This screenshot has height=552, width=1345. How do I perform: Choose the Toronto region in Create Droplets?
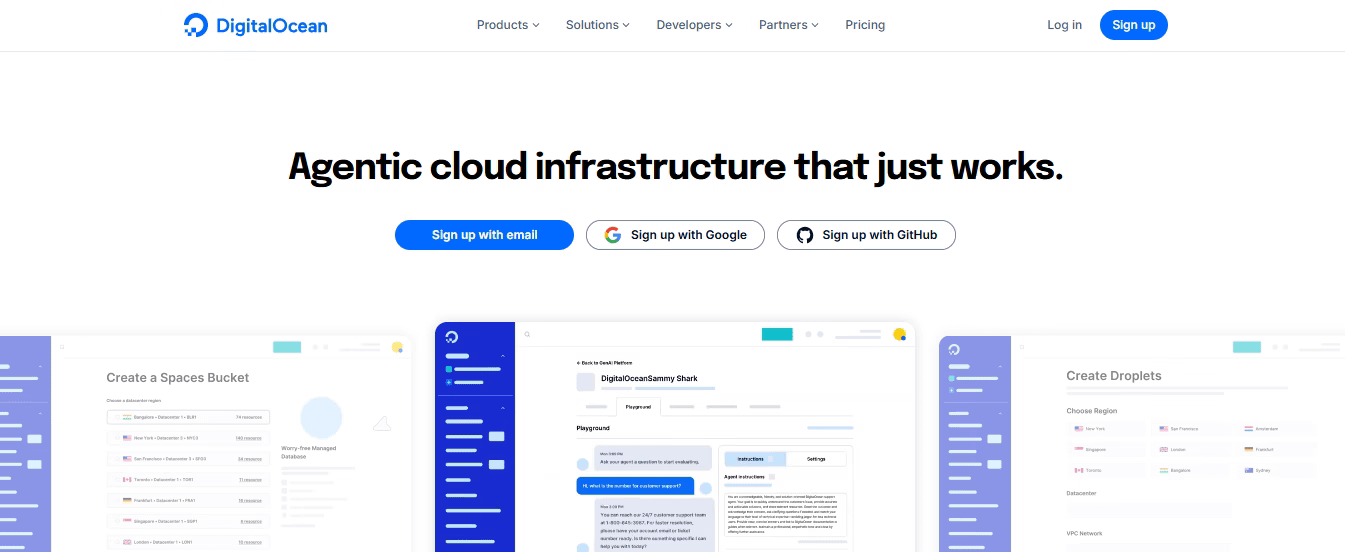(x=1105, y=470)
